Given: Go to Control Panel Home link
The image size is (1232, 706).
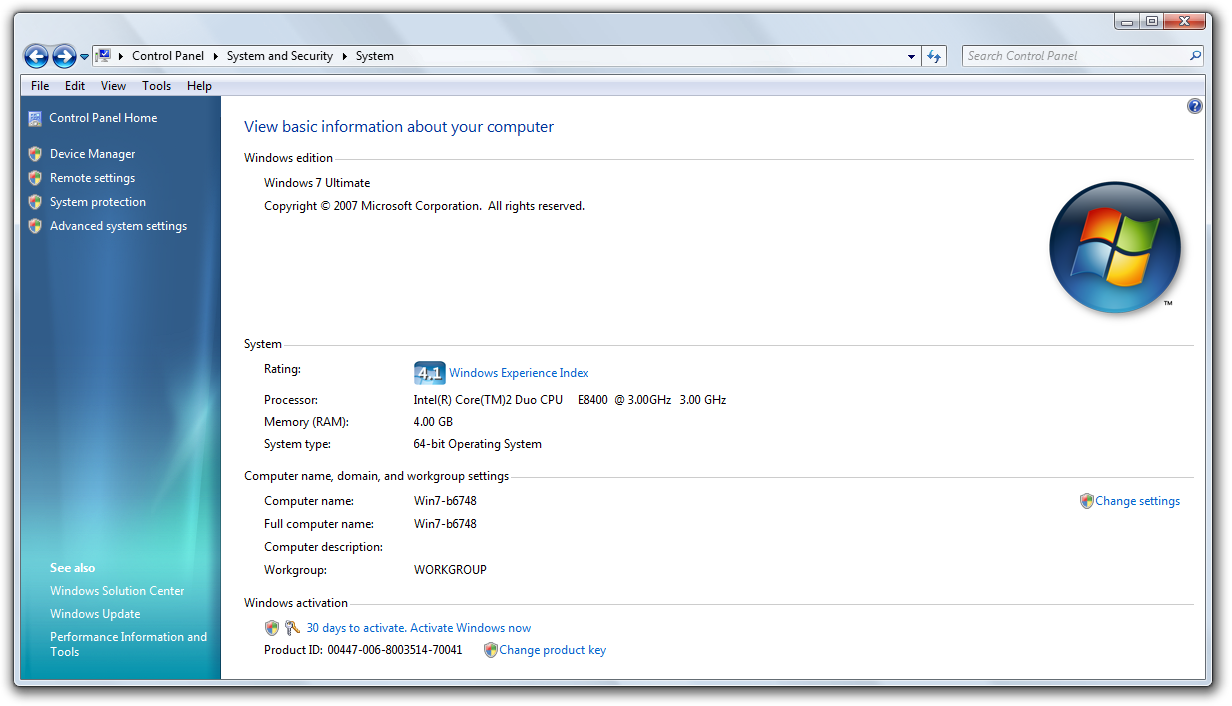Looking at the screenshot, I should pos(103,118).
